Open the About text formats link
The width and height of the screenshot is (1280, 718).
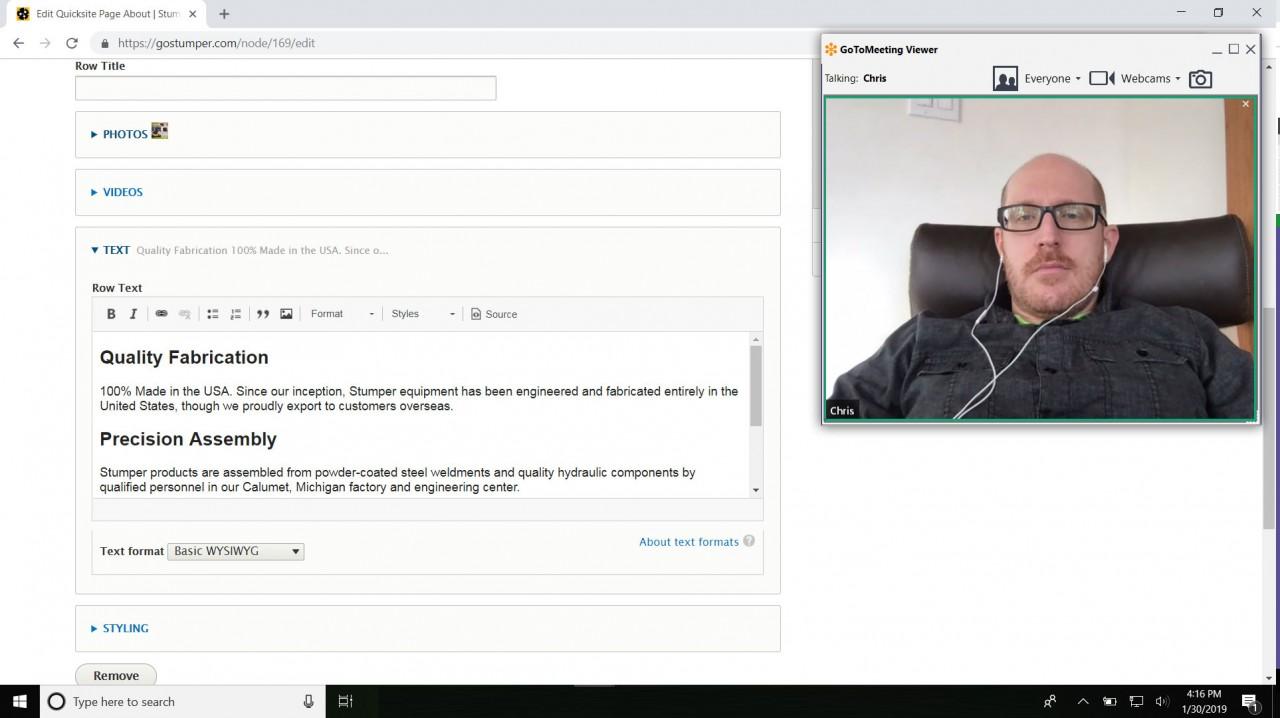[689, 542]
